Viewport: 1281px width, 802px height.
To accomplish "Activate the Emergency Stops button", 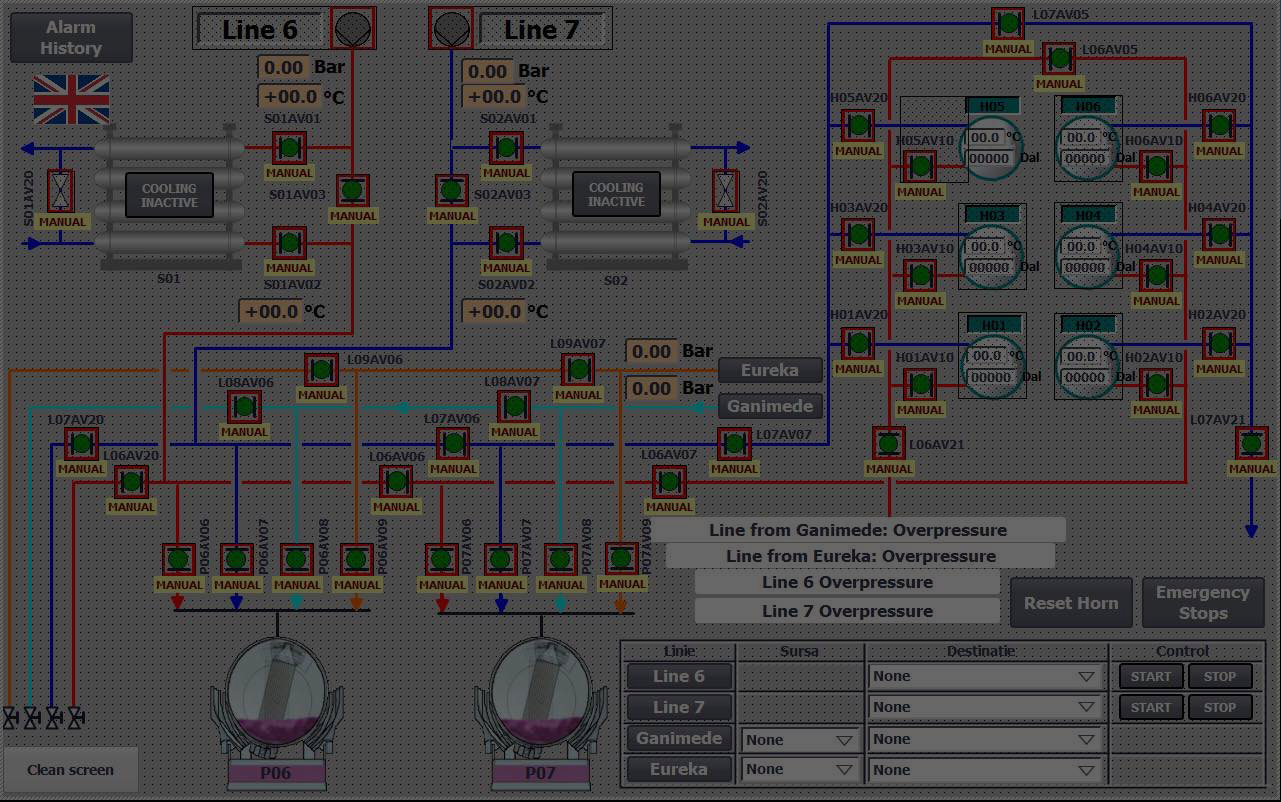I will 1202,602.
